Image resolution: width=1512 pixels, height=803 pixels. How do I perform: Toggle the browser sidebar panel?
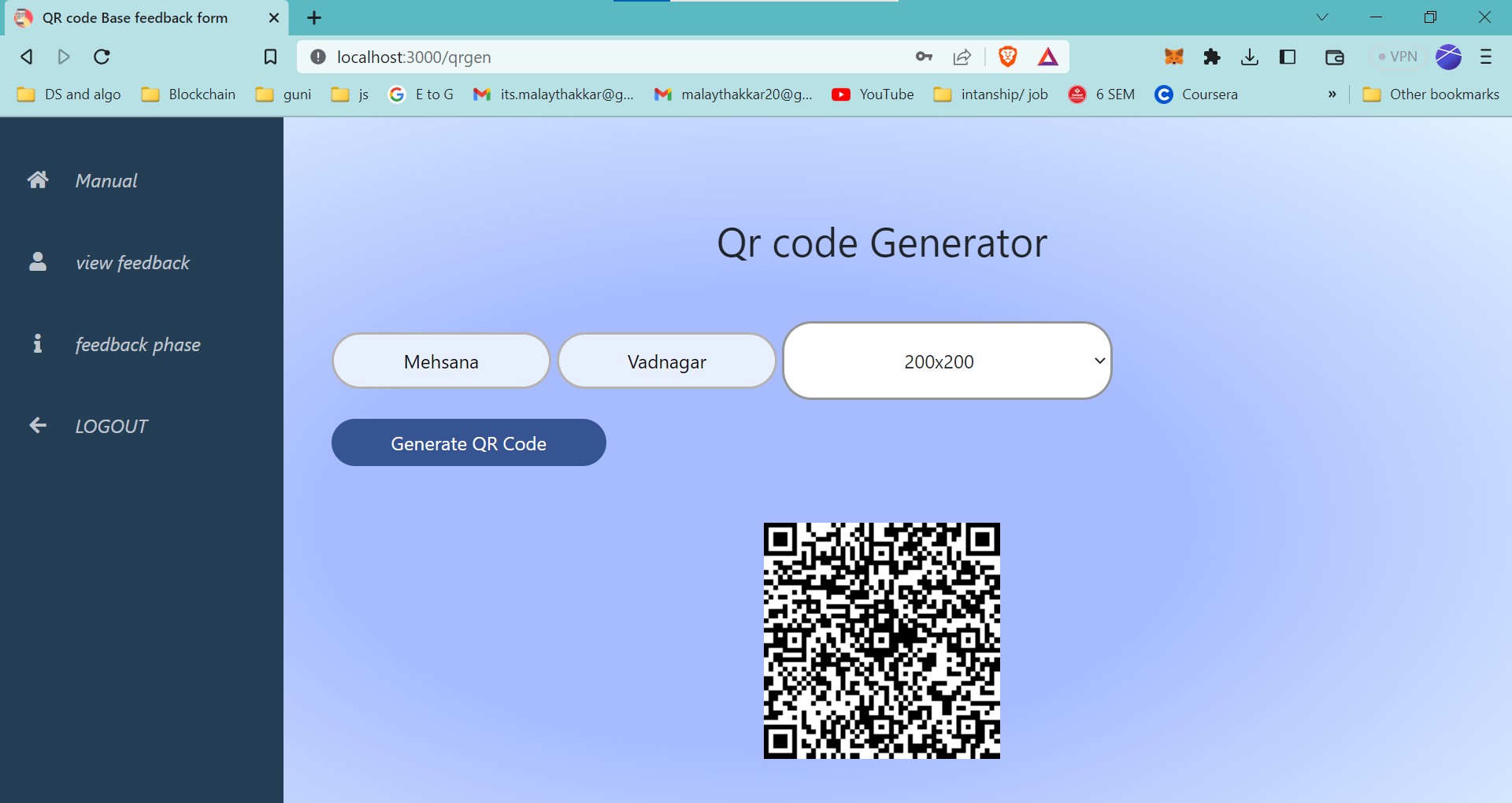point(1288,57)
